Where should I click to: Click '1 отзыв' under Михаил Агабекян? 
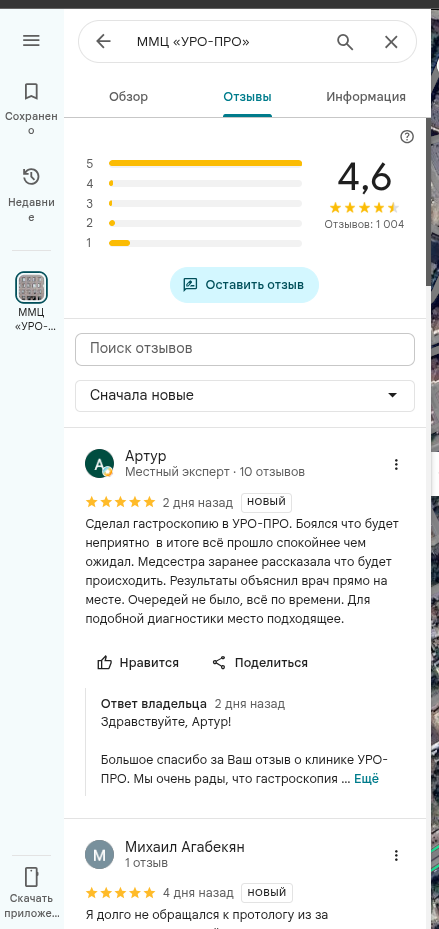(x=146, y=863)
